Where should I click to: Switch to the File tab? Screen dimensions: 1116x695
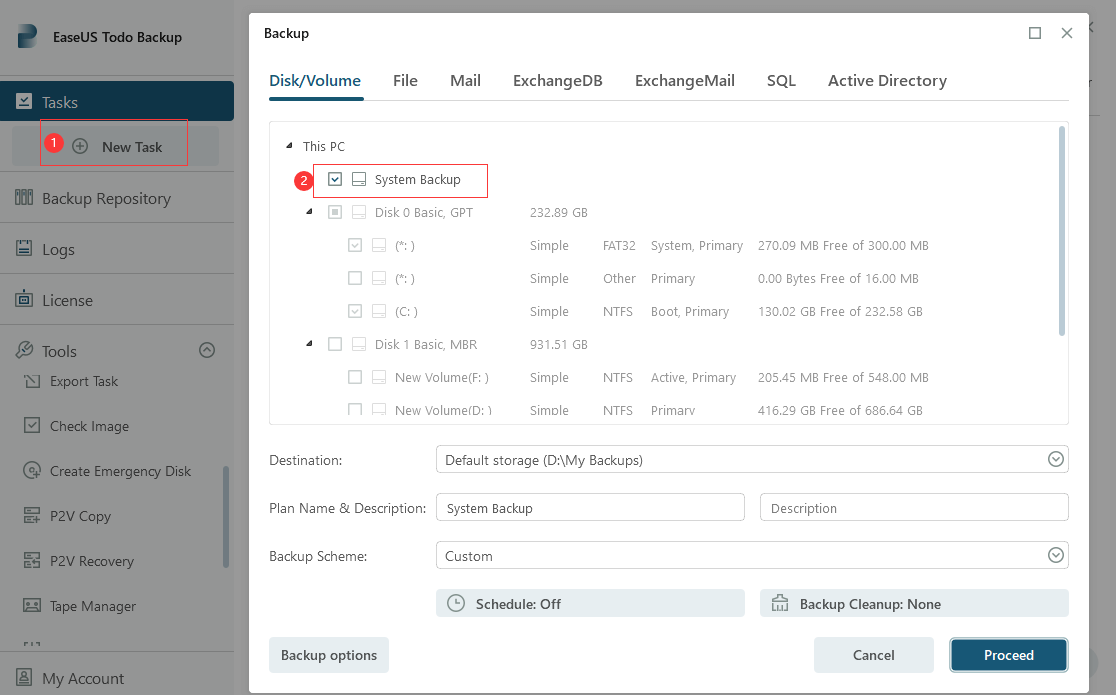click(x=405, y=81)
